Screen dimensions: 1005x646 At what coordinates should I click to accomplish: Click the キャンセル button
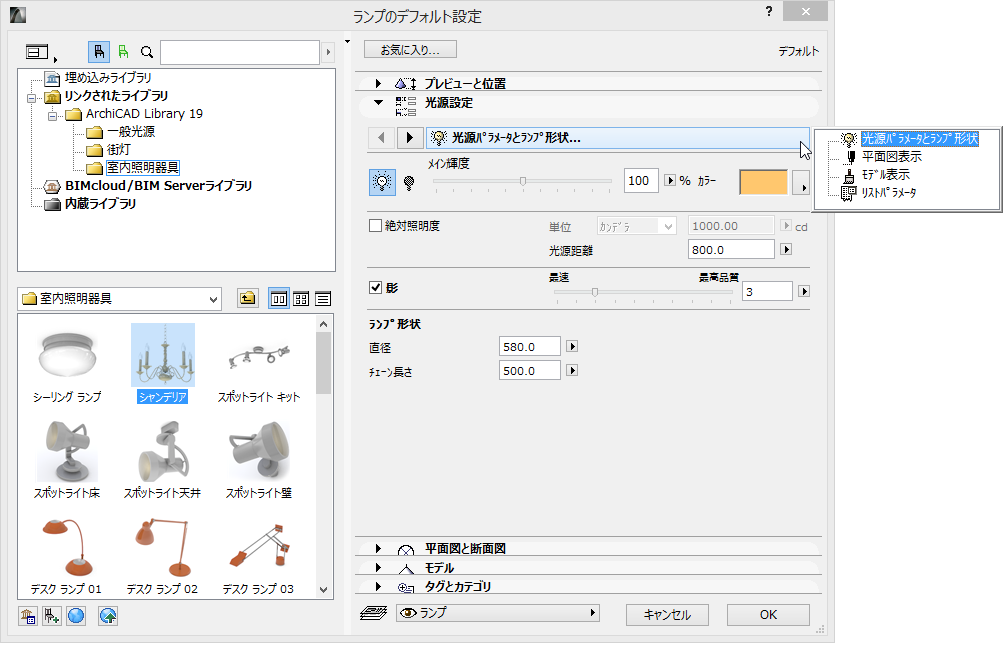pos(667,615)
